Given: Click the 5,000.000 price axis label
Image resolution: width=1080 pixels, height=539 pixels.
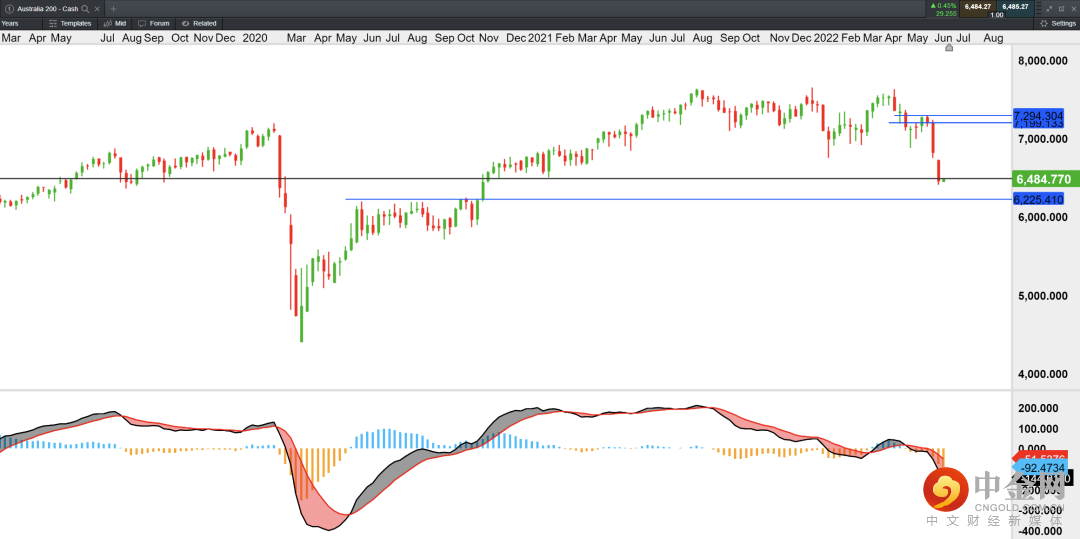Looking at the screenshot, I should click(1042, 296).
